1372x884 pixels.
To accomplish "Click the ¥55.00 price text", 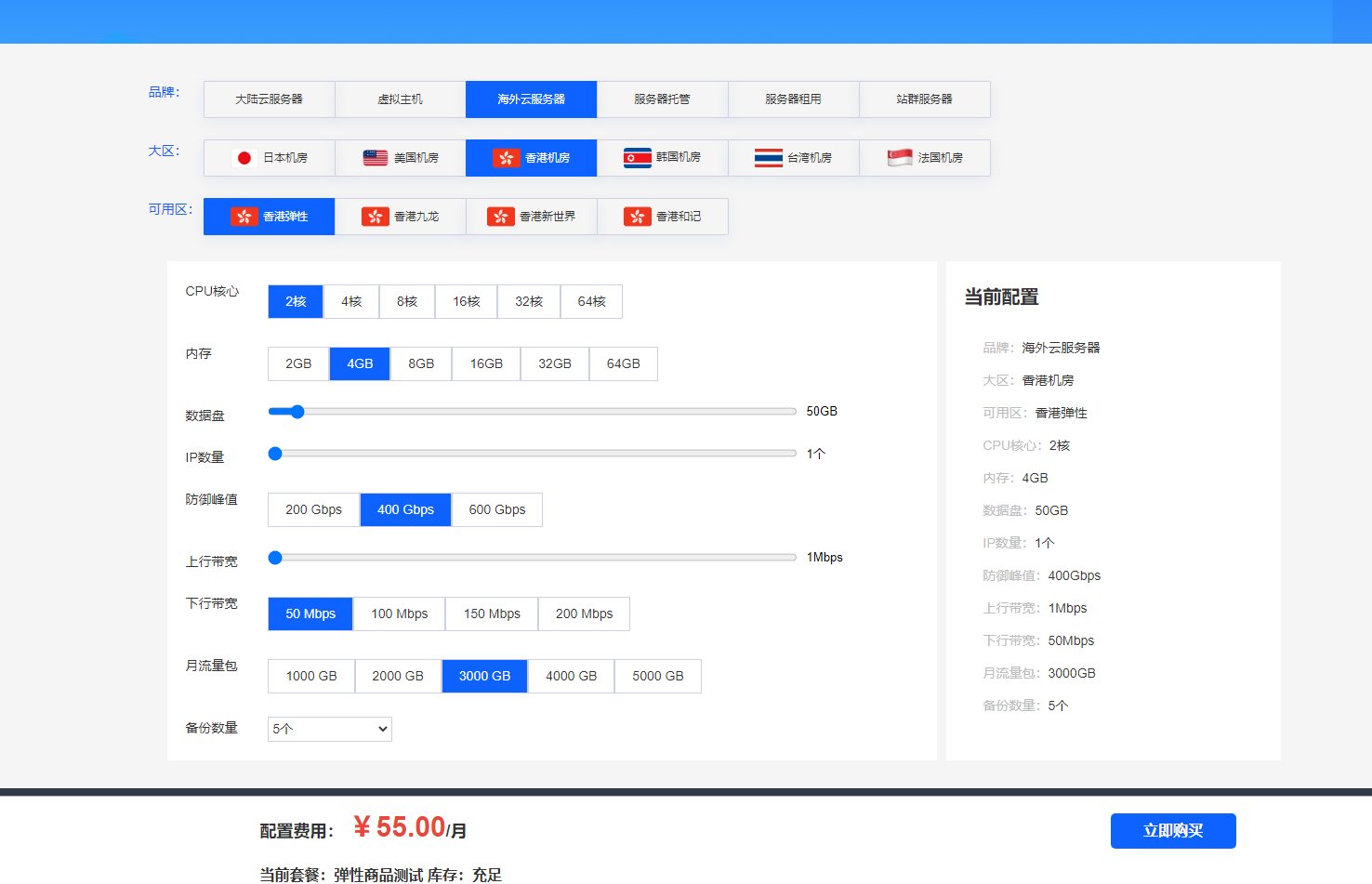I will (x=400, y=827).
